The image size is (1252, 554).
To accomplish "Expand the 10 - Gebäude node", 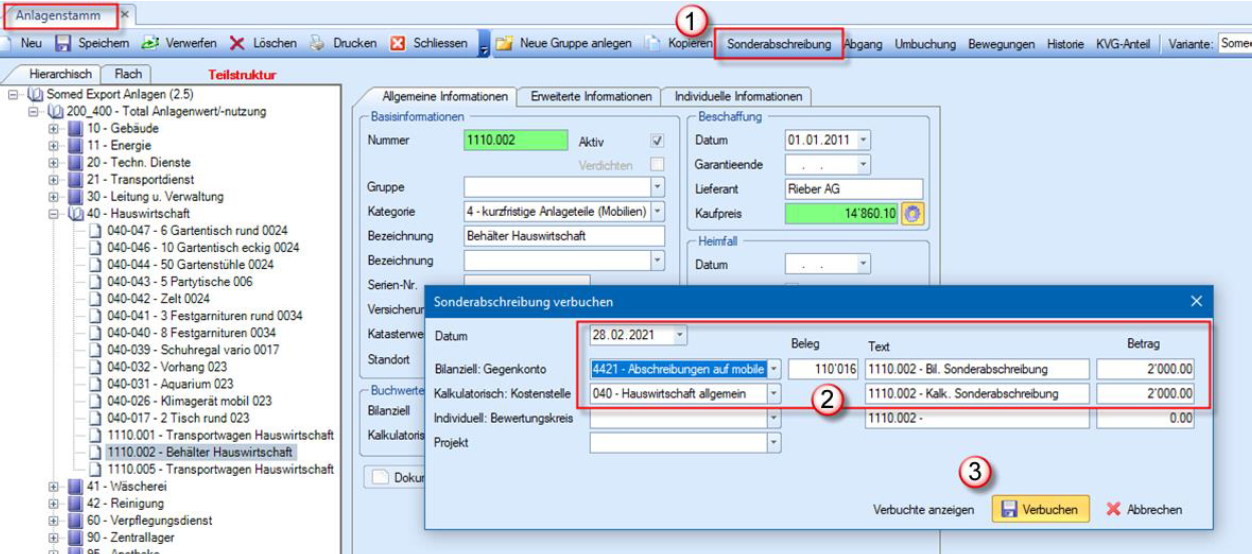I will (x=54, y=129).
